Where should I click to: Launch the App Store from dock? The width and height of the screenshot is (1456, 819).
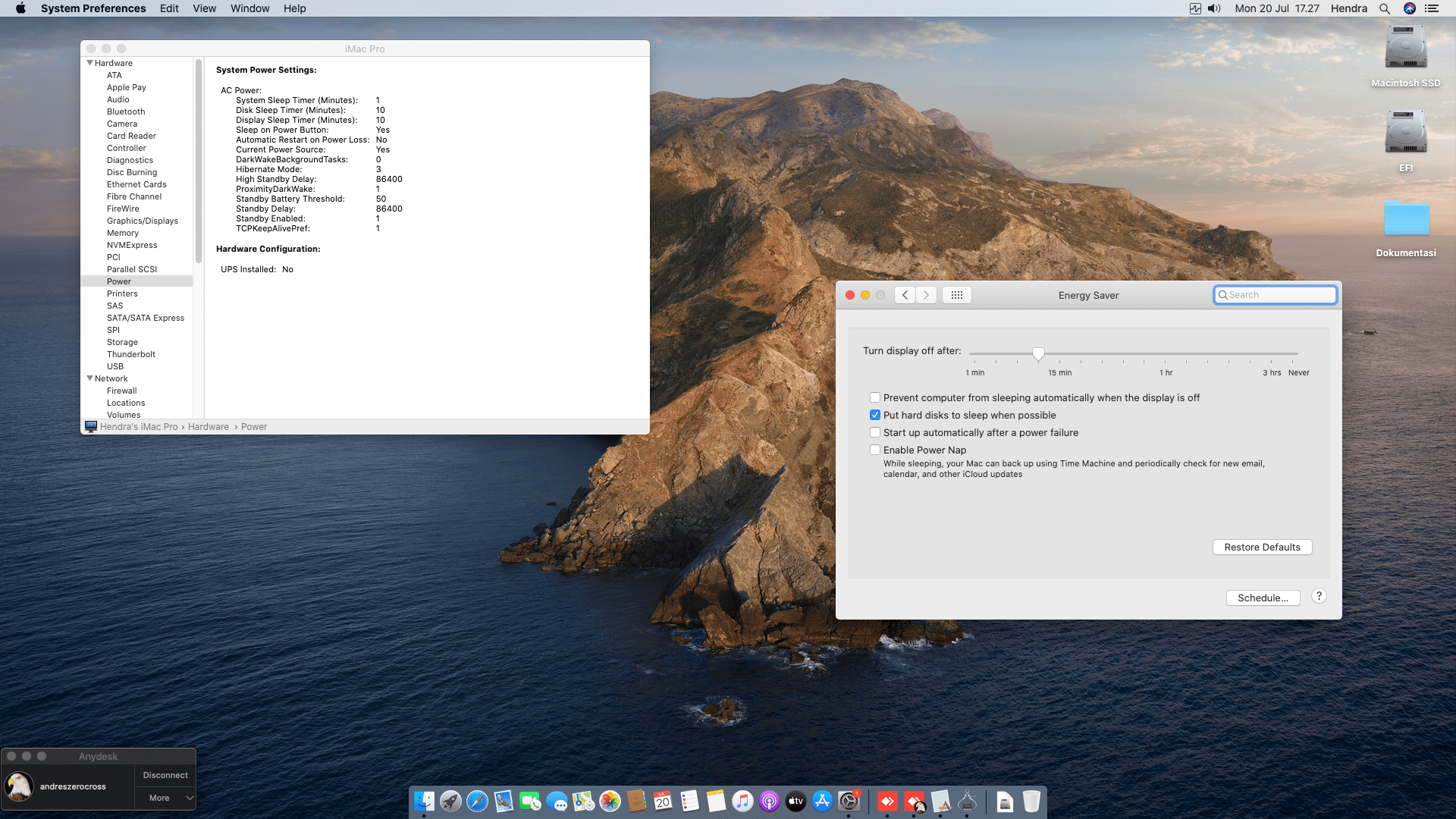click(822, 801)
